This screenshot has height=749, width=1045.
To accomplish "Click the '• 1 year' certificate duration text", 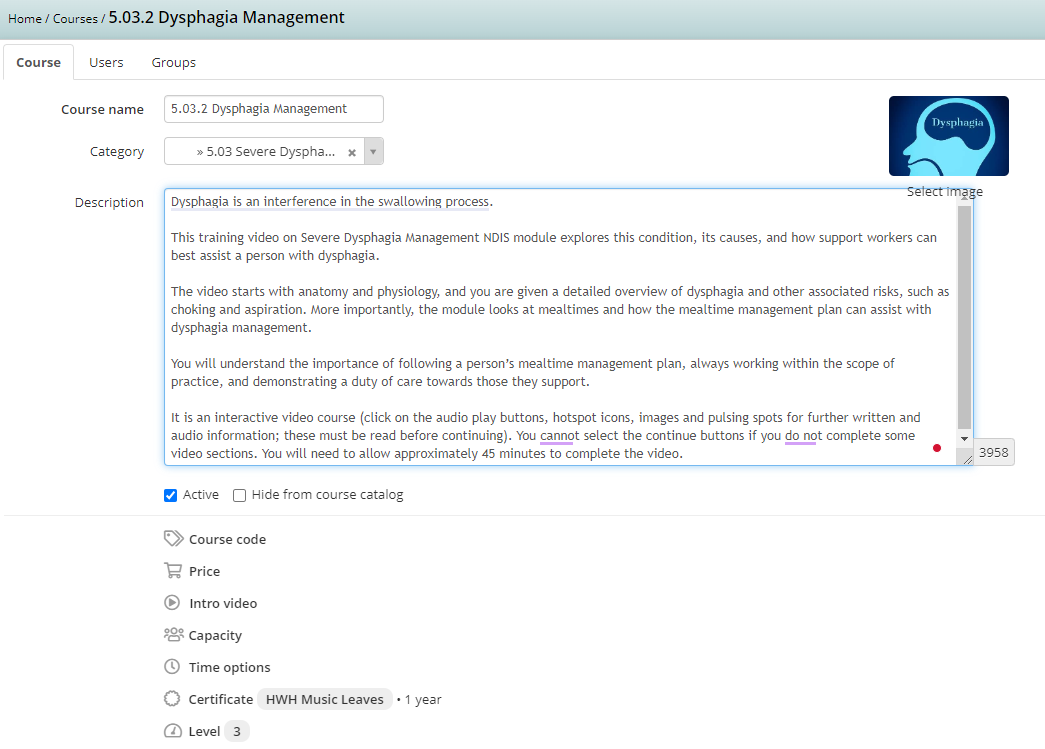I will tap(419, 699).
